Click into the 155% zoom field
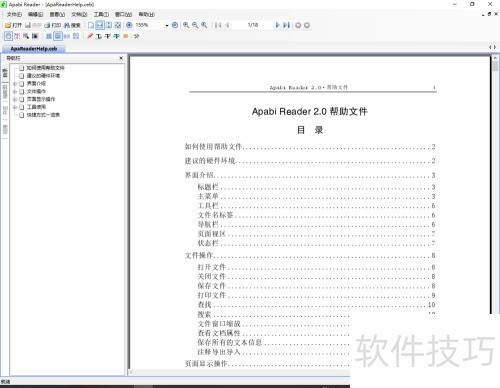Screen dimensions: 500x388 (149, 25)
